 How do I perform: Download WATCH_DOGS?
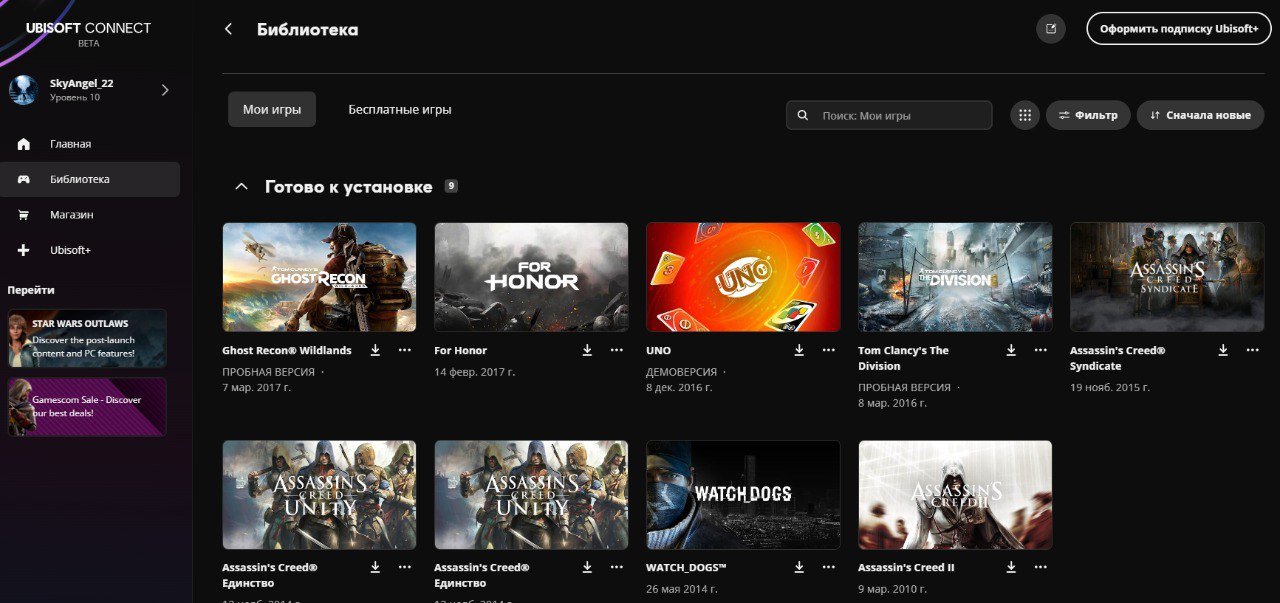[799, 567]
